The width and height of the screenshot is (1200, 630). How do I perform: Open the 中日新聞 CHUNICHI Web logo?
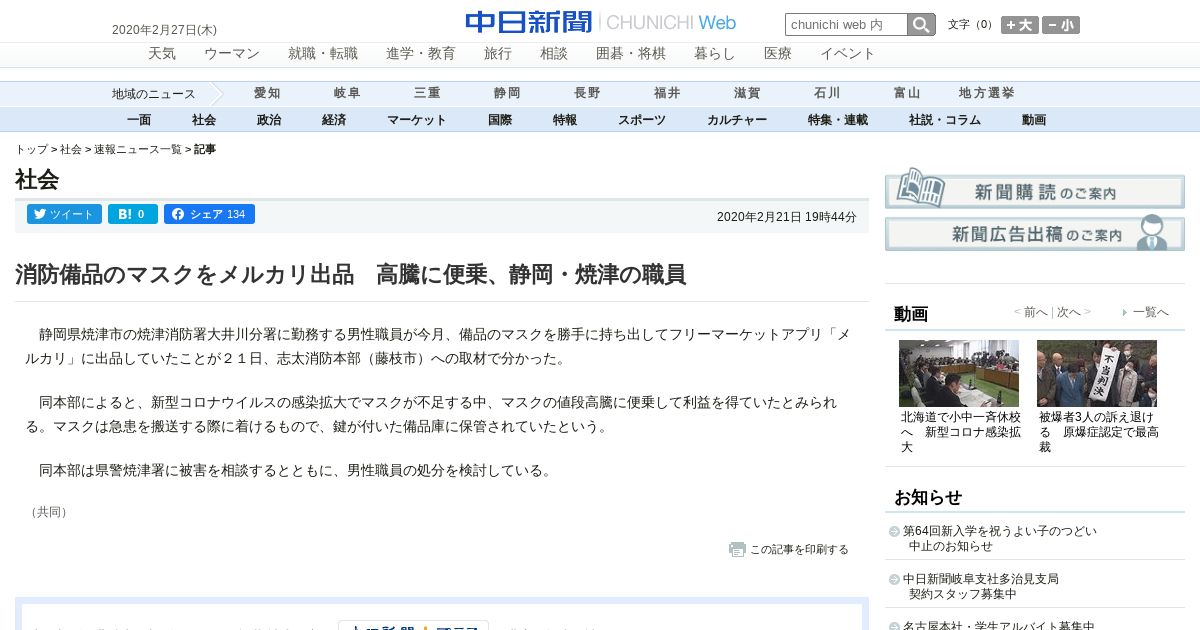pyautogui.click(x=600, y=22)
